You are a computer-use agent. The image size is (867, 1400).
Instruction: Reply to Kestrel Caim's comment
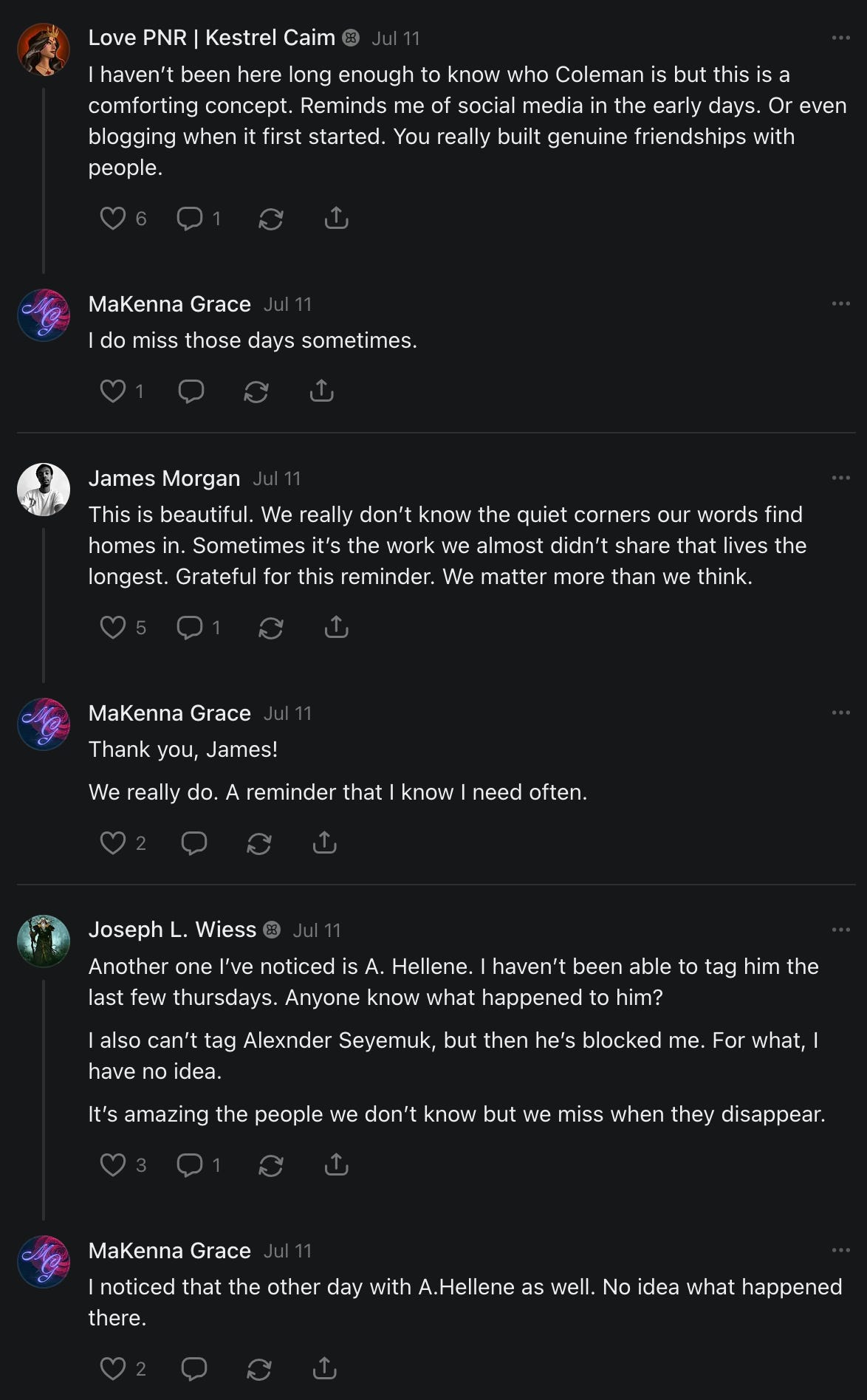tap(190, 219)
